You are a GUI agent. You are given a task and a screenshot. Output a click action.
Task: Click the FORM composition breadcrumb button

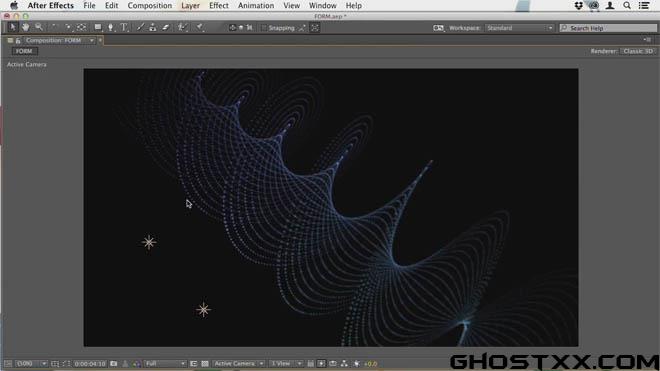coord(24,51)
